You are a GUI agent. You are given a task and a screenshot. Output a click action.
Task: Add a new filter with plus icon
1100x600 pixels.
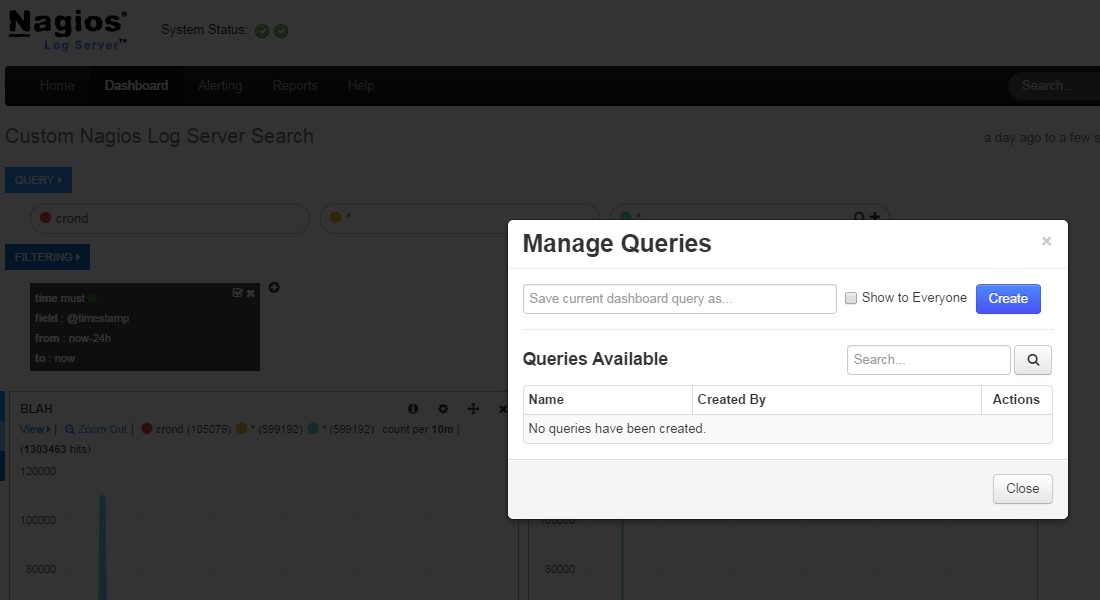click(x=274, y=288)
